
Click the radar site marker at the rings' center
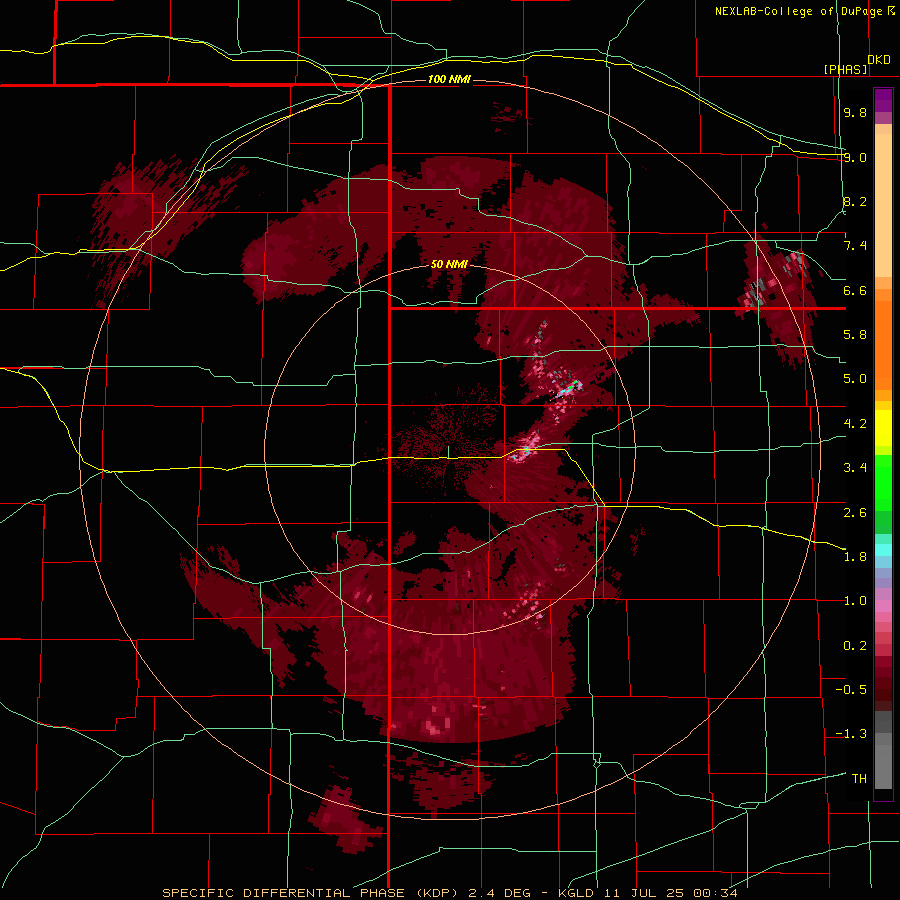tap(449, 452)
